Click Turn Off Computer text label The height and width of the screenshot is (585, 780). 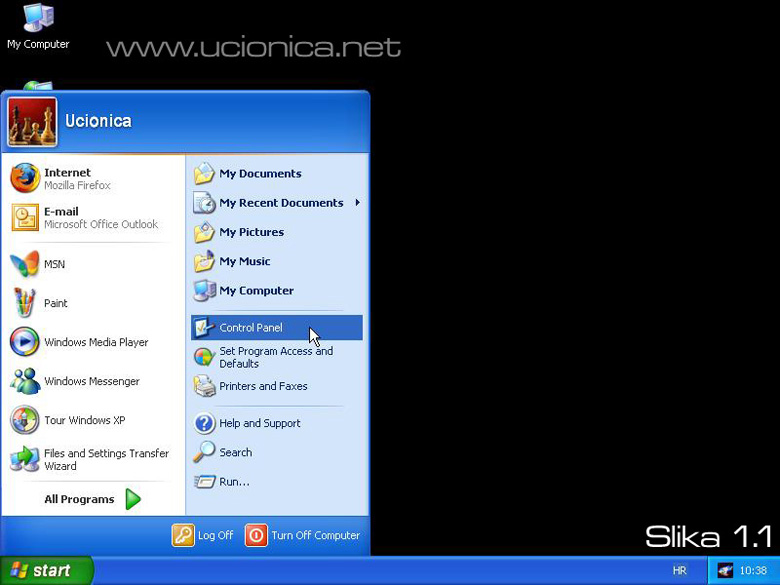[x=315, y=535]
